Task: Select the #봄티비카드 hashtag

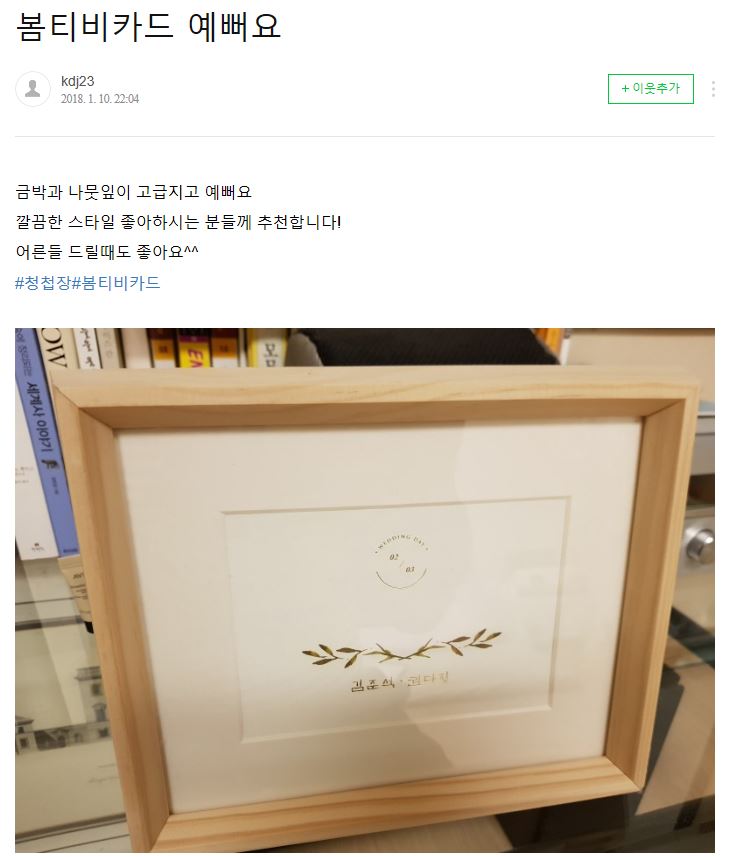Action: [116, 283]
